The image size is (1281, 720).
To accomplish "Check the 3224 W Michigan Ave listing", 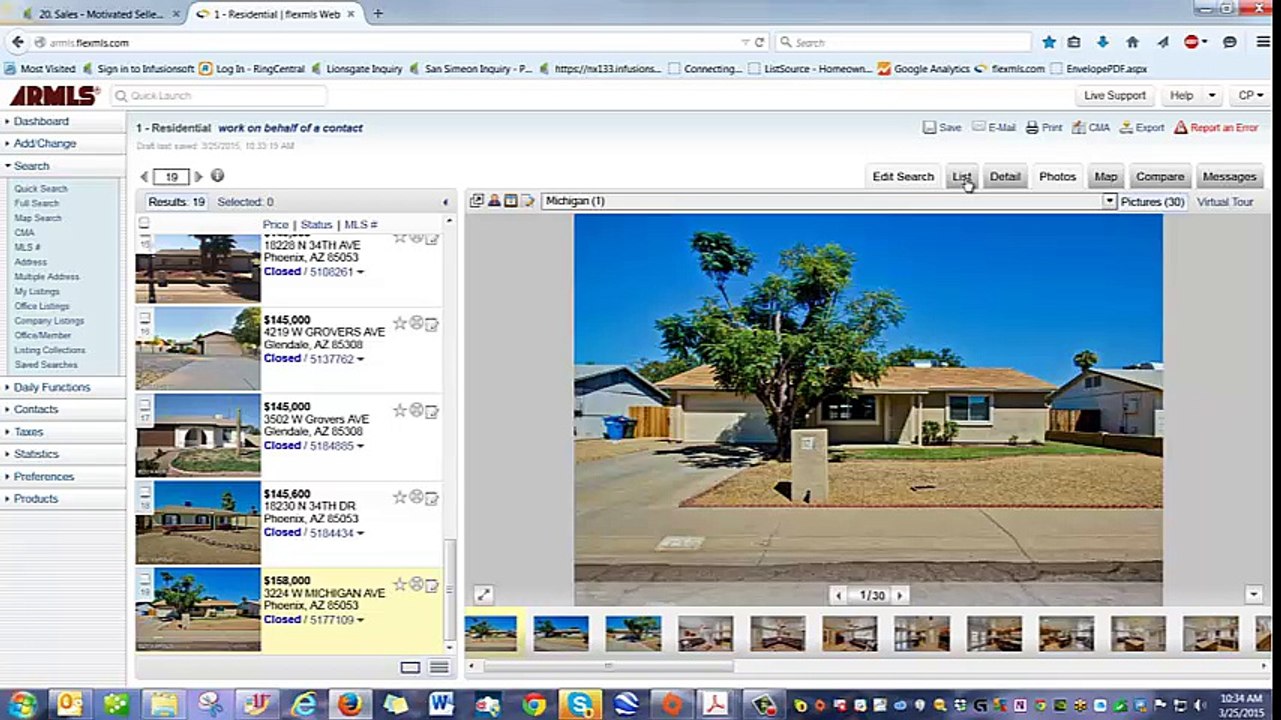I will pos(145,579).
